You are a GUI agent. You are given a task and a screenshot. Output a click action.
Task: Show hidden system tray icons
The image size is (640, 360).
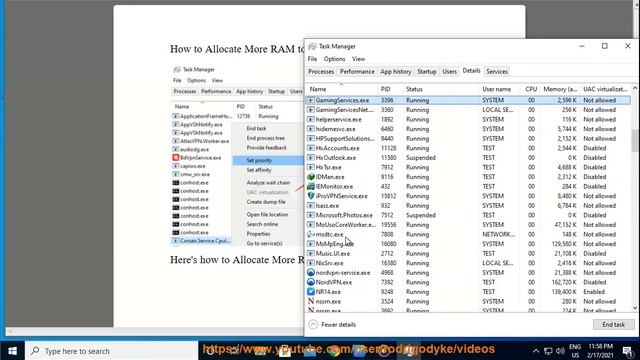(536, 351)
